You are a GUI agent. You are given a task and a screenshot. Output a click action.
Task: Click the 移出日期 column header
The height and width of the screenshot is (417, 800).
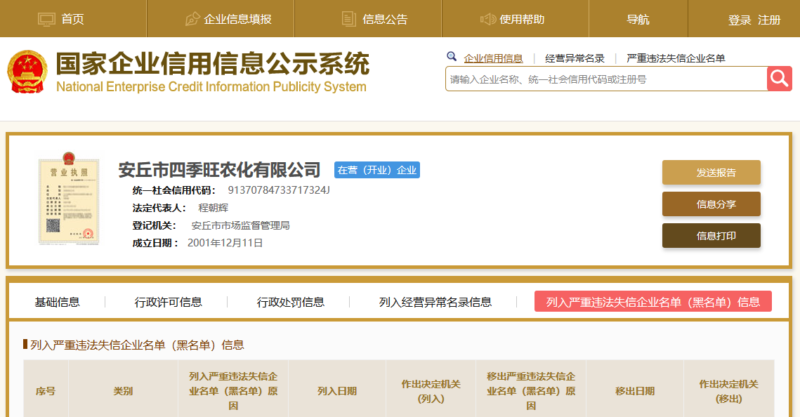click(x=635, y=391)
